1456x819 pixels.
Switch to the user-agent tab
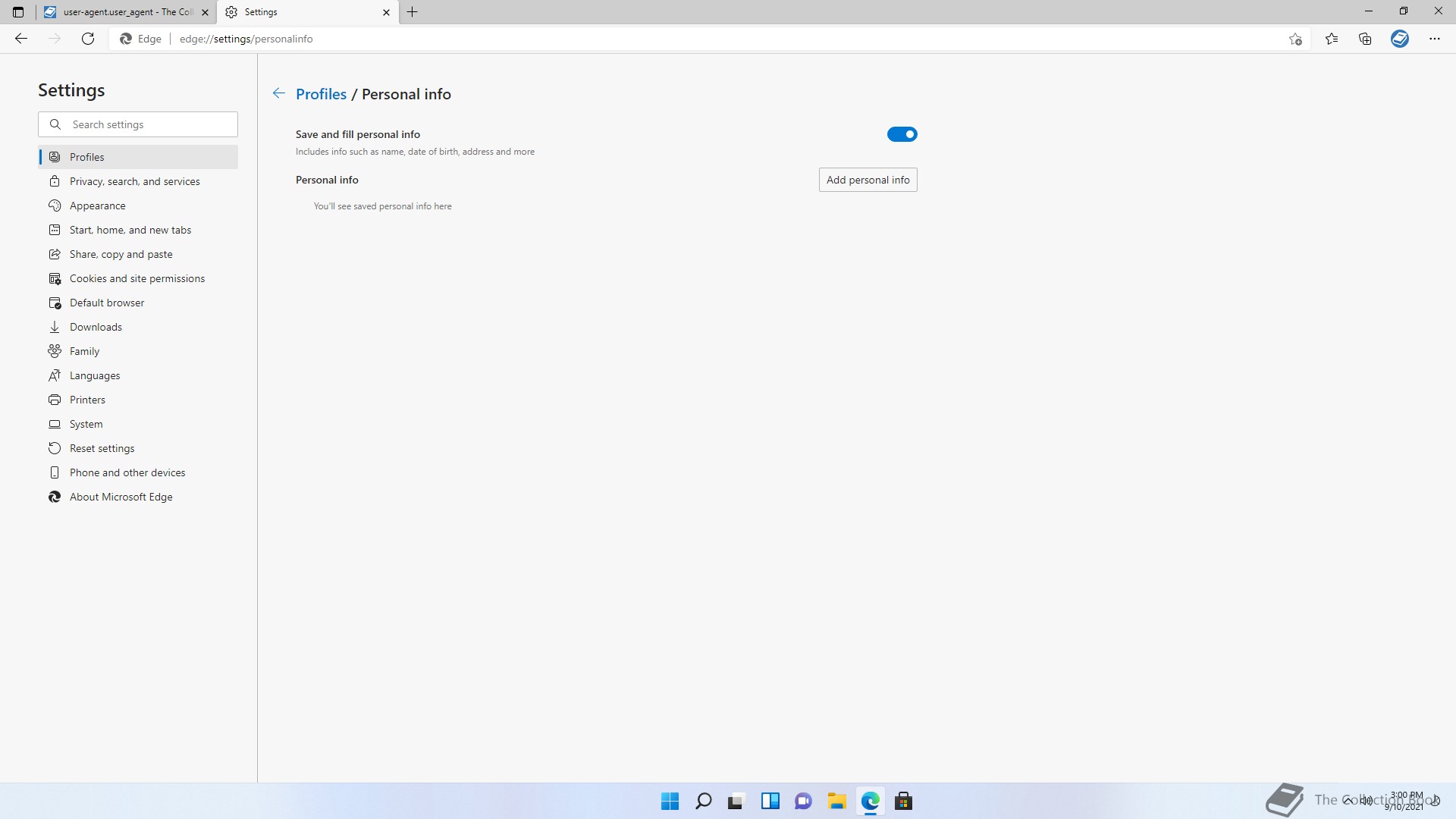click(121, 12)
